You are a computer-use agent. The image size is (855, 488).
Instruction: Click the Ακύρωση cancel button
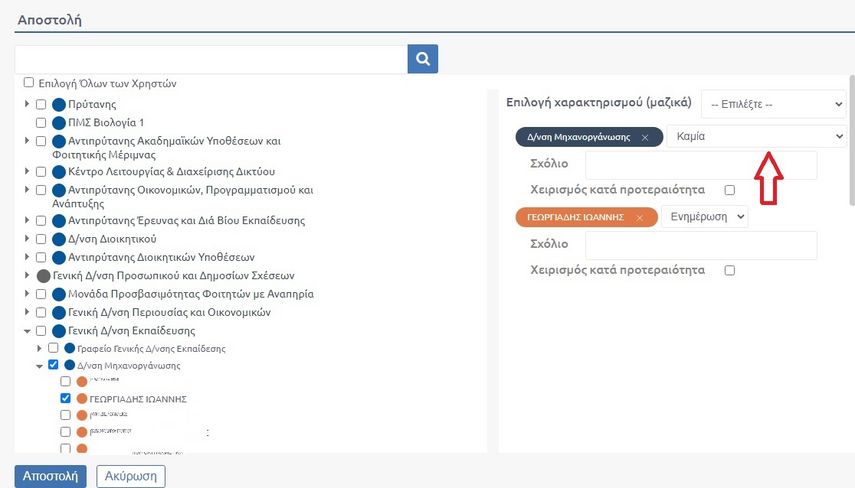click(131, 476)
